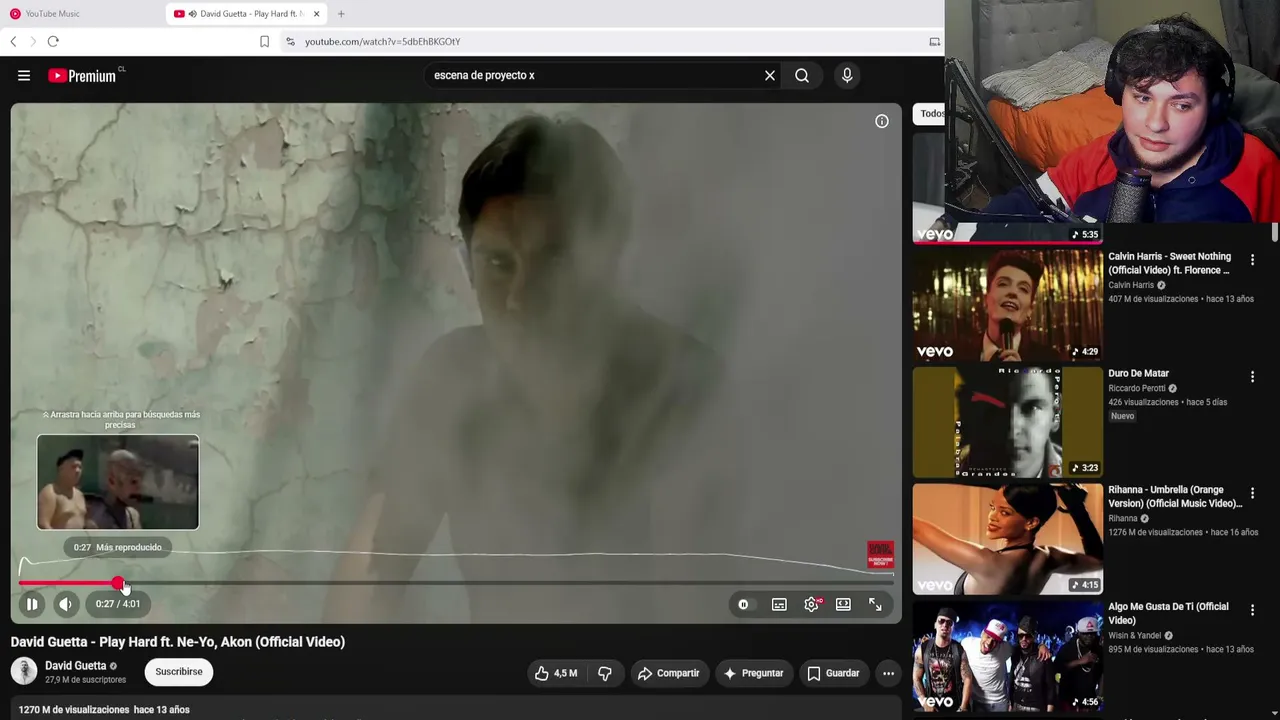Click the 0:27 / 4:01 time display
Screen dimensions: 1280x720
(x=118, y=604)
